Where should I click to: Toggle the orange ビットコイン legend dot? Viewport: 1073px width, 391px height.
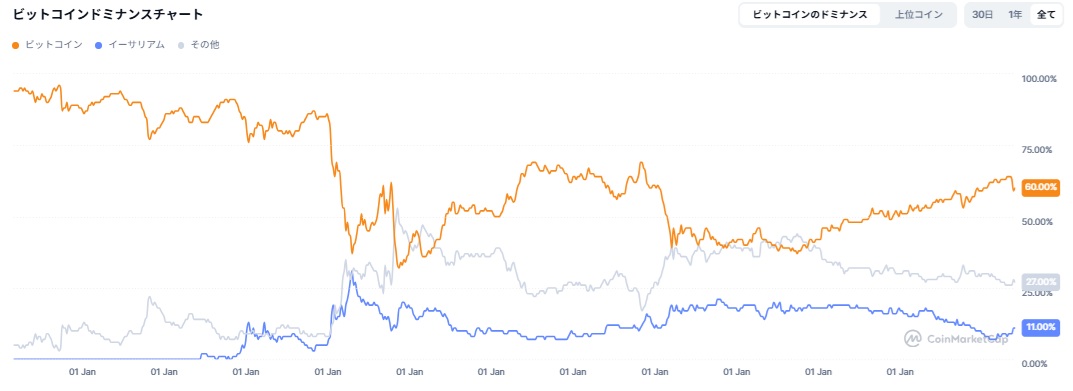coord(16,45)
